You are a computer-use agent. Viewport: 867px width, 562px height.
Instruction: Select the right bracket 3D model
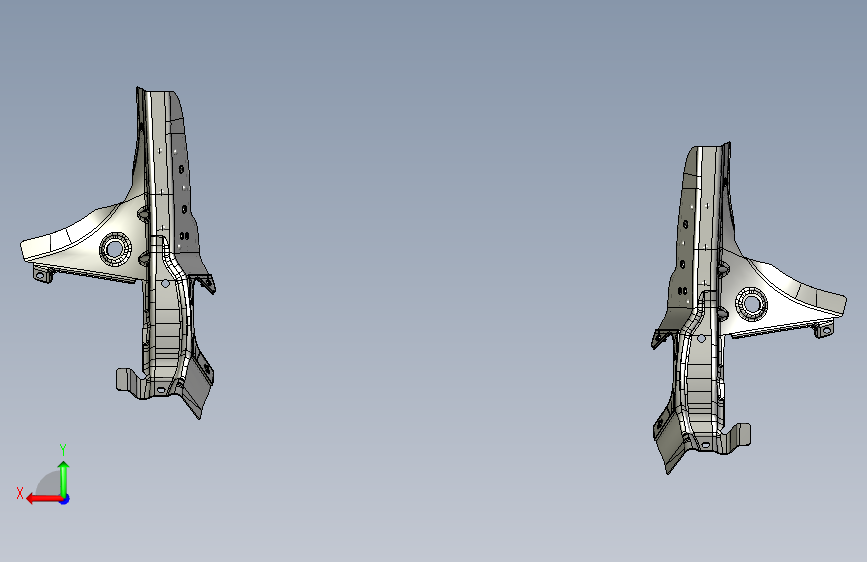(749, 308)
